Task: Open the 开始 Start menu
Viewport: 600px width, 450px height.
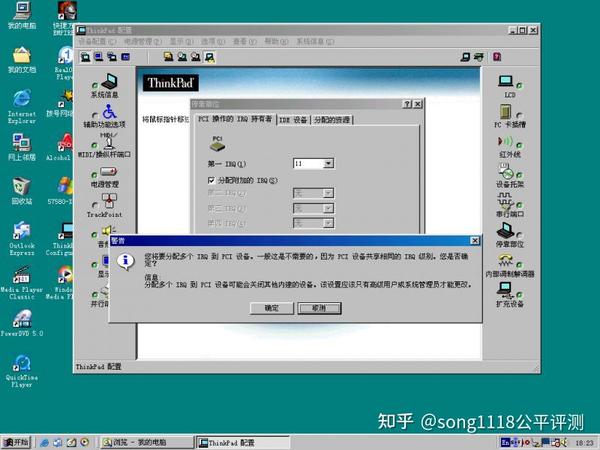Action: (16, 442)
